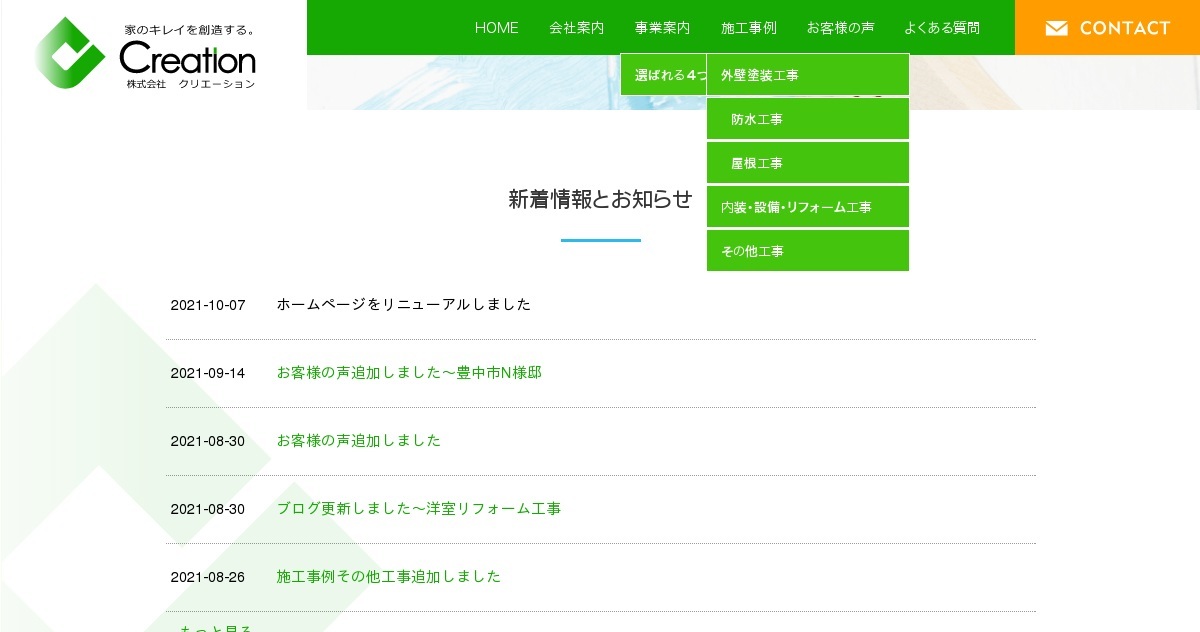Viewport: 1200px width, 632px height.
Task: Open お客様の声 menu item
Action: 840,28
